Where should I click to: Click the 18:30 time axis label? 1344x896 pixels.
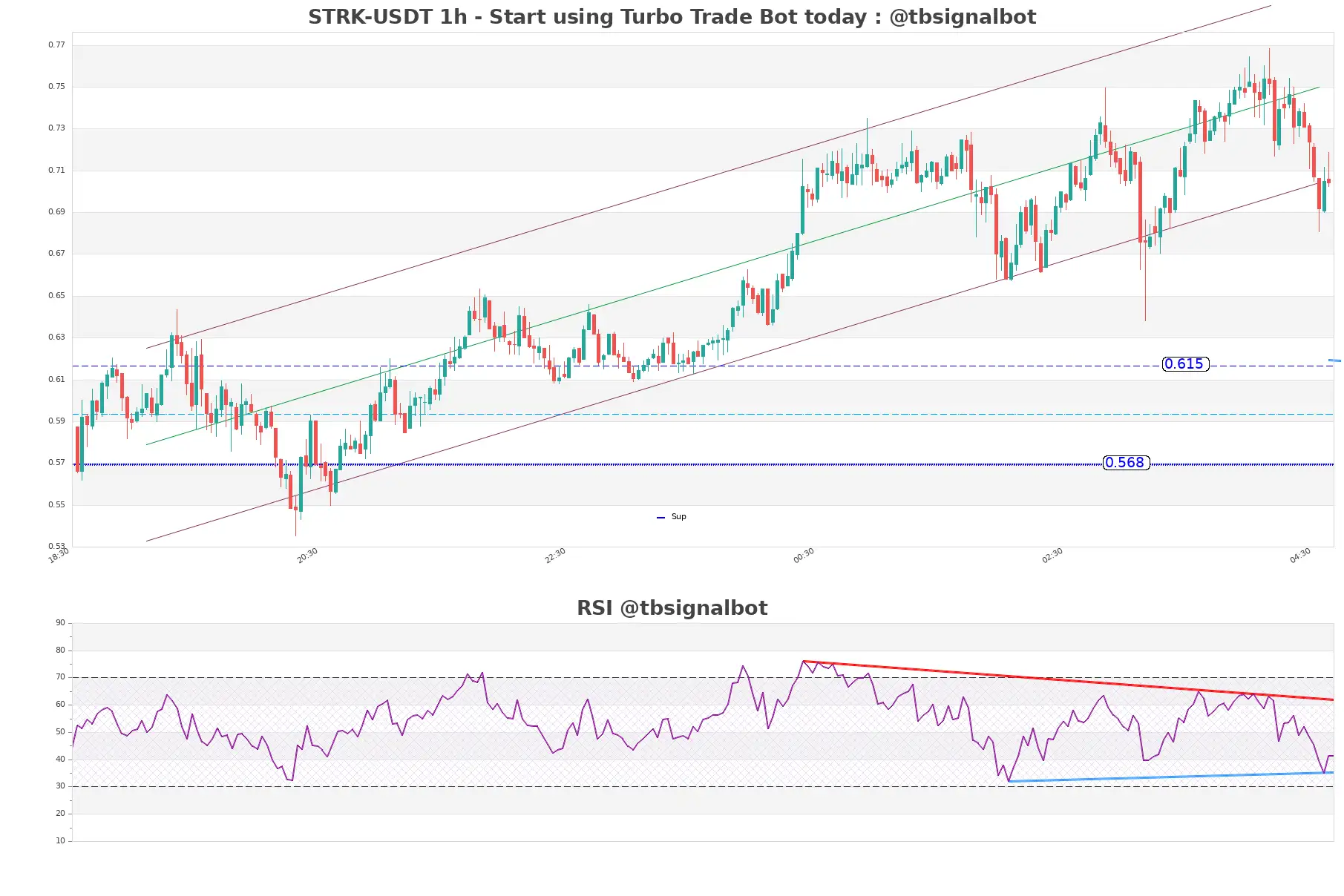pyautogui.click(x=59, y=556)
